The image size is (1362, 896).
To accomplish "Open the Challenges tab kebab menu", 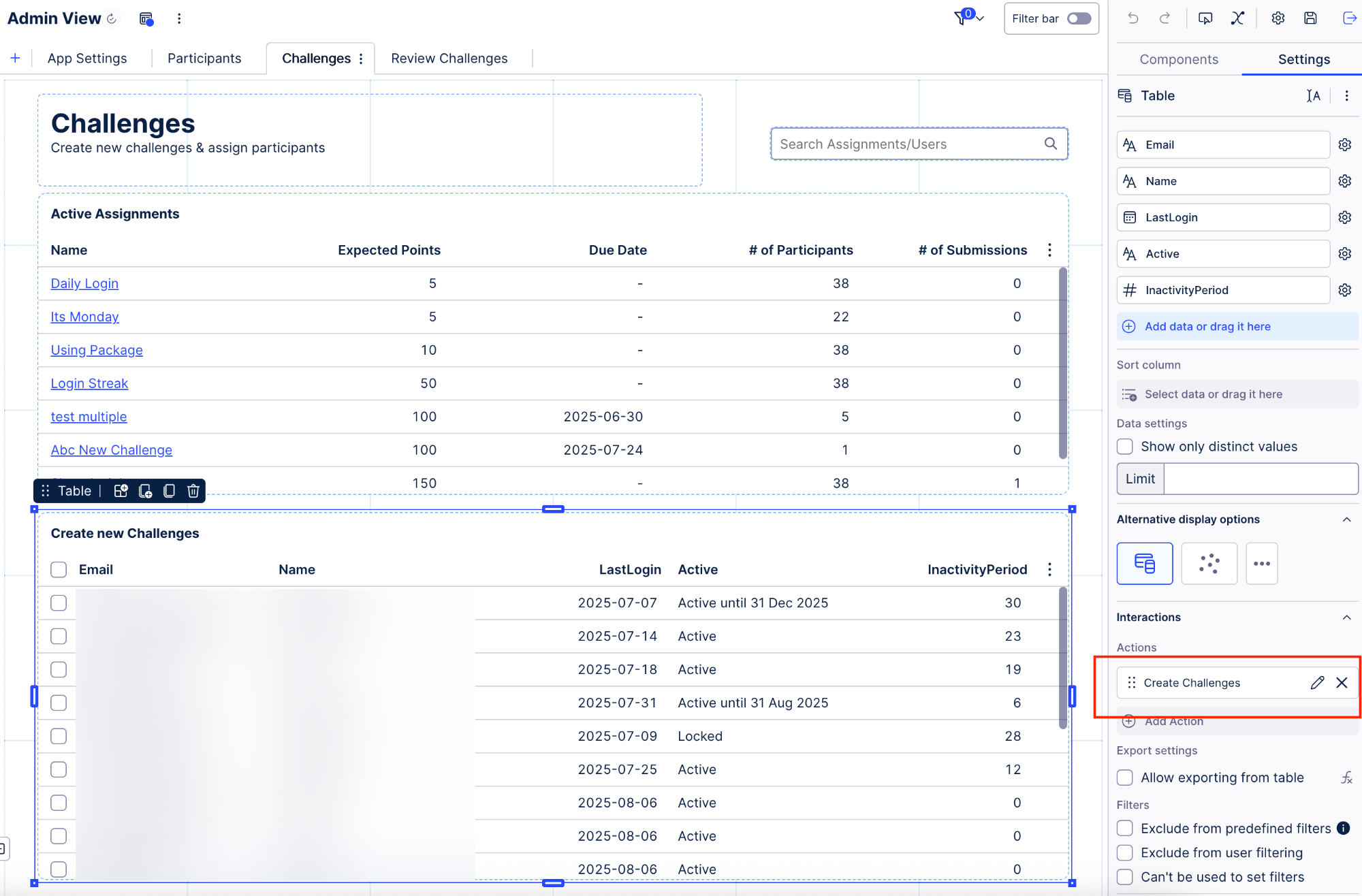I will (x=361, y=59).
